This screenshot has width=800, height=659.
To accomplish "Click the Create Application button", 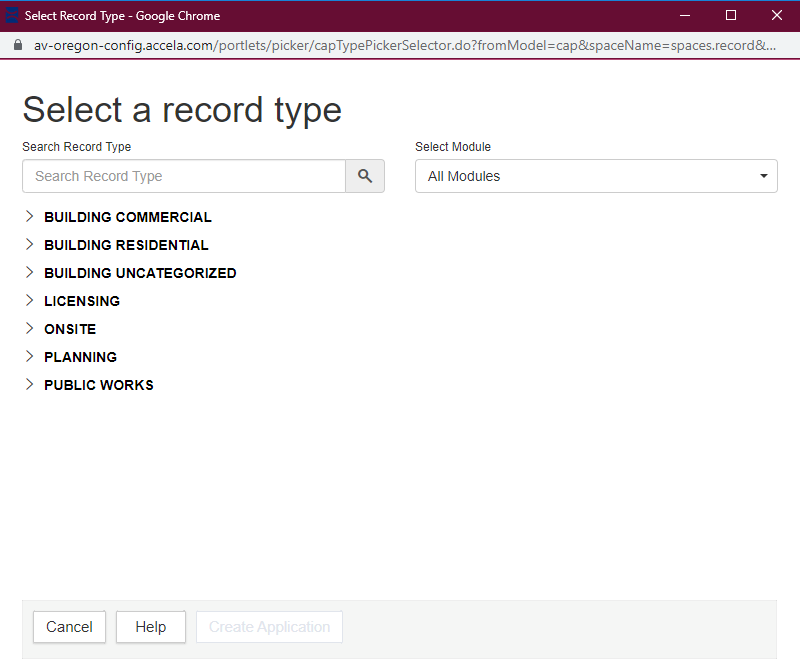I will [269, 627].
